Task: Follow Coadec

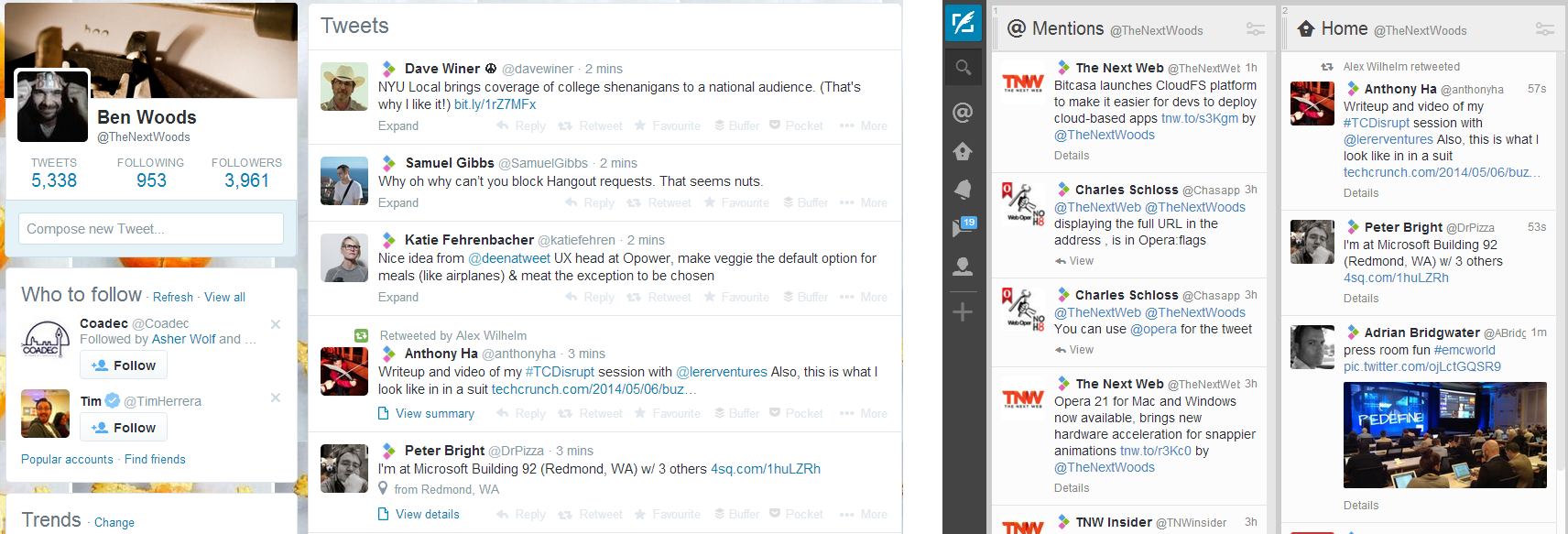Action: [x=124, y=365]
